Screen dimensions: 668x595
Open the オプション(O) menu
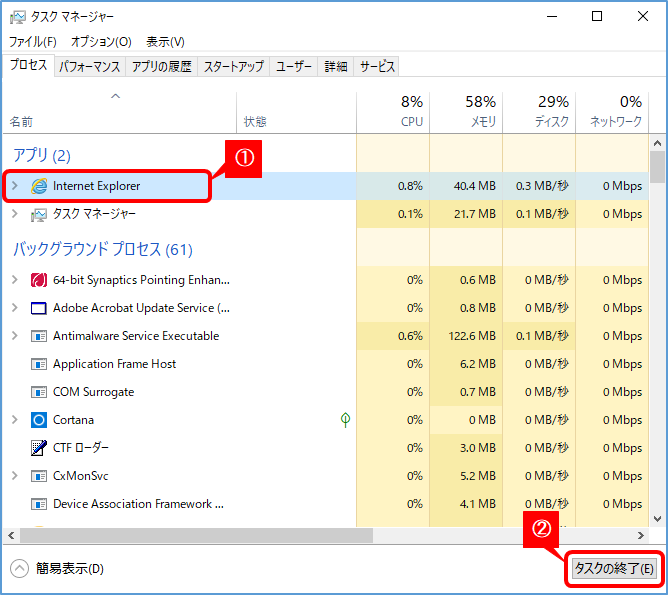[x=101, y=42]
